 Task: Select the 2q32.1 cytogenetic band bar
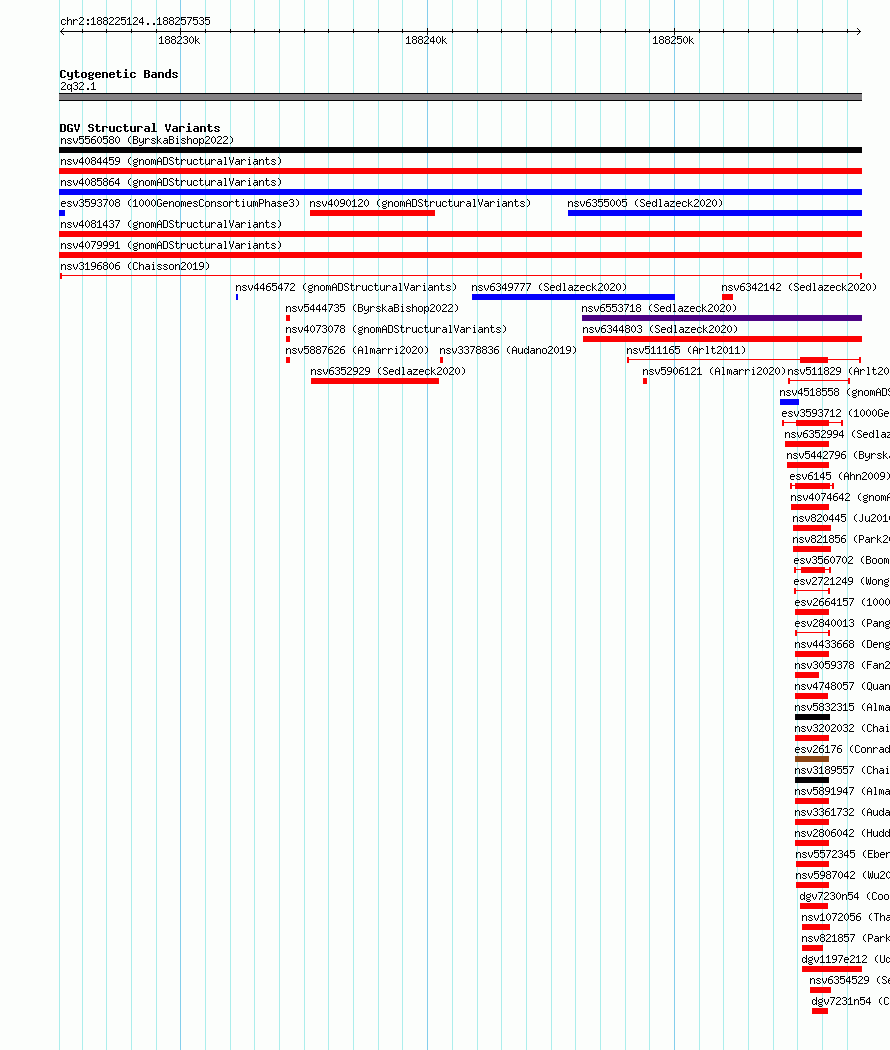click(461, 97)
